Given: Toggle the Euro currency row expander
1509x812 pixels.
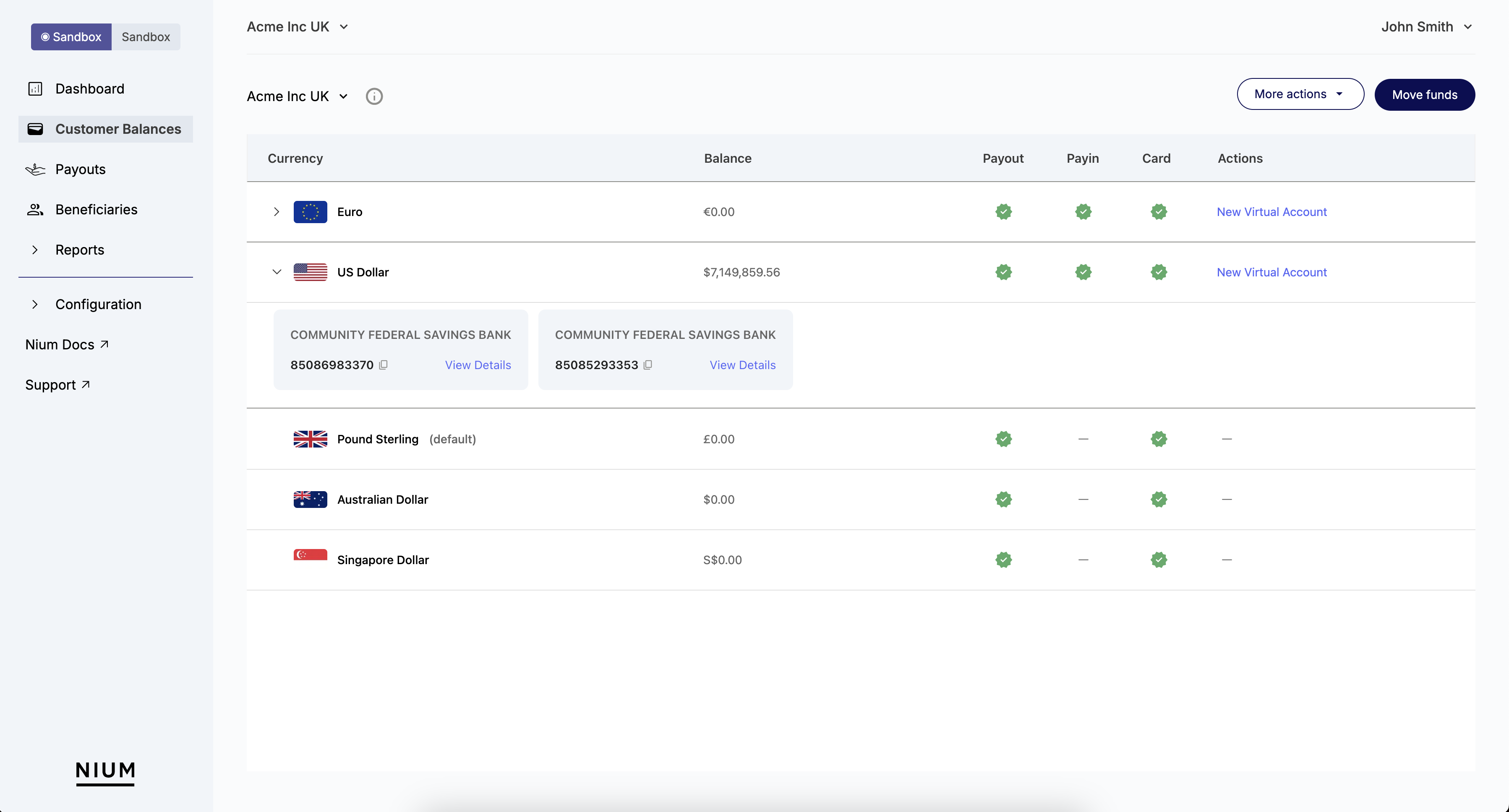Looking at the screenshot, I should [276, 211].
